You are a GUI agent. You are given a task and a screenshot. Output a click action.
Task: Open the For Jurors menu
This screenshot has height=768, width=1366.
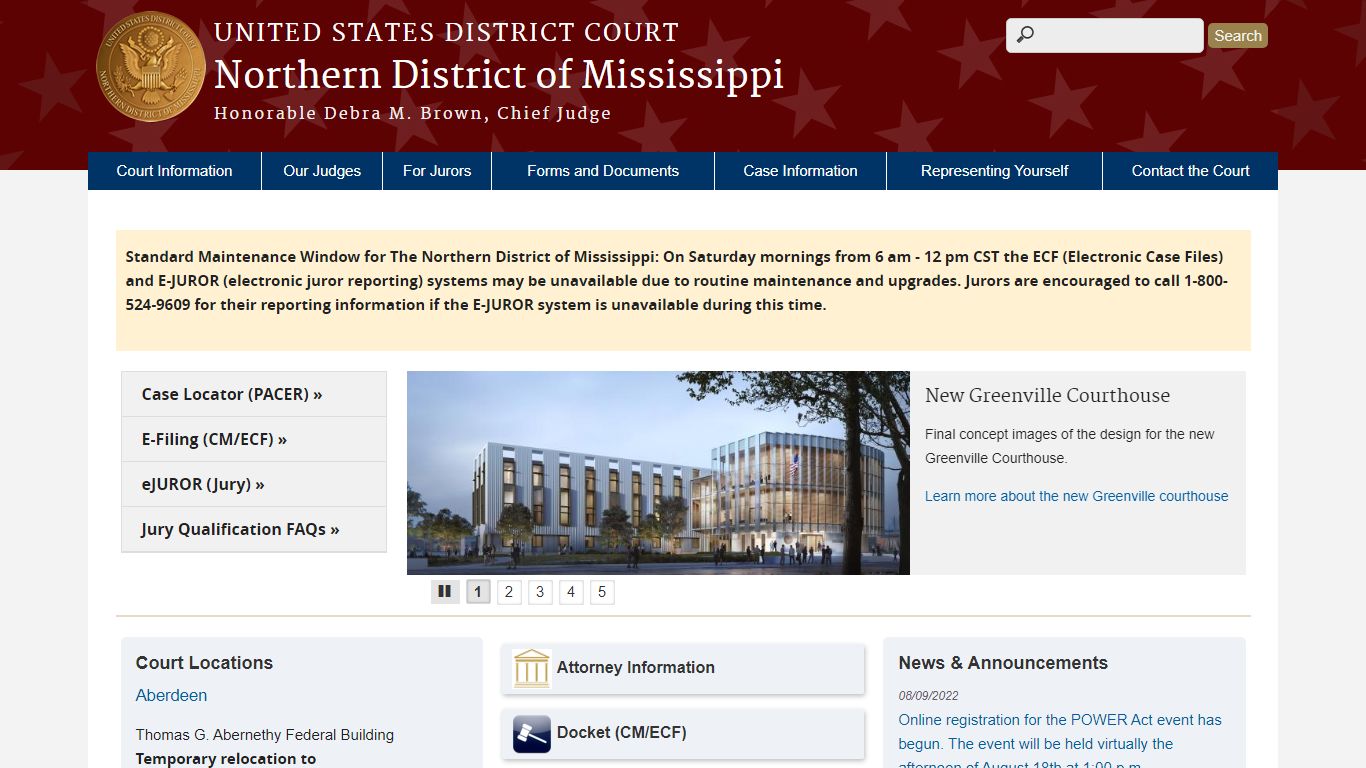[x=437, y=171]
